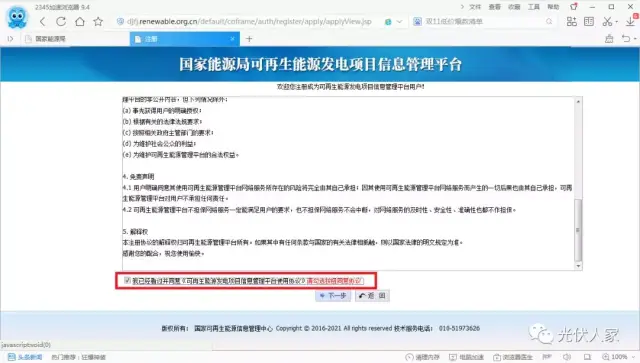Click the agreement scrollbar thumb
Viewport: 640px width, 363px height.
[578, 230]
